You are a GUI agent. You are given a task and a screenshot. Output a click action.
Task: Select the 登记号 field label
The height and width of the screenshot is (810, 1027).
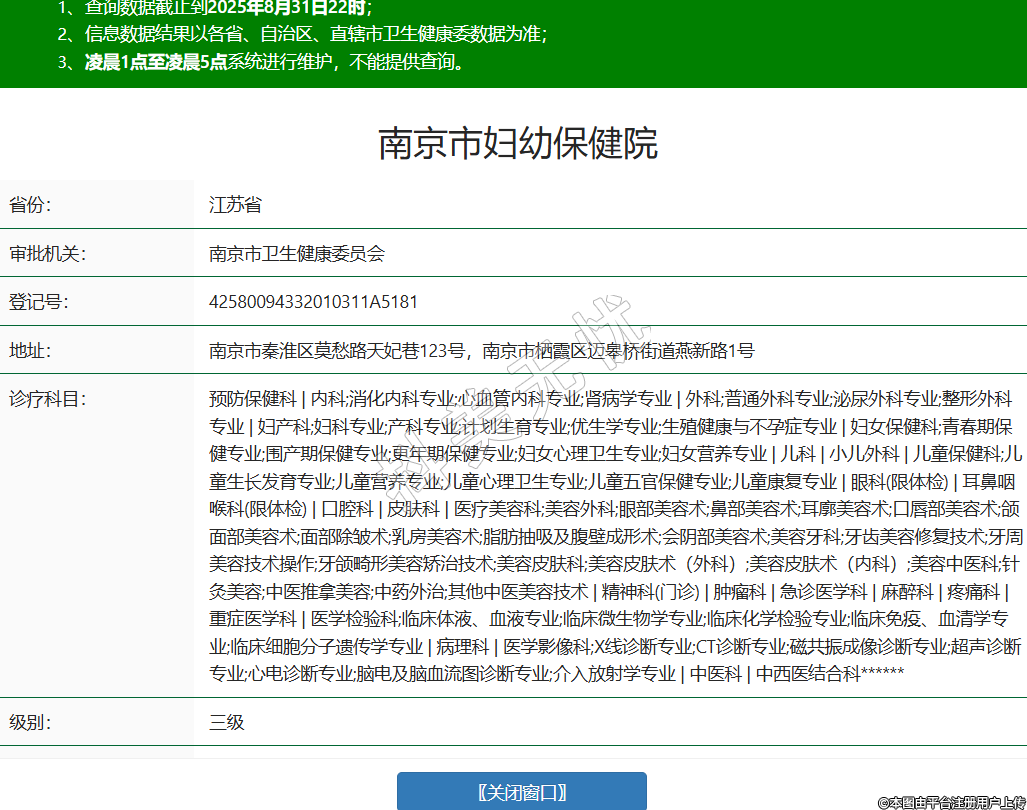pyautogui.click(x=39, y=302)
